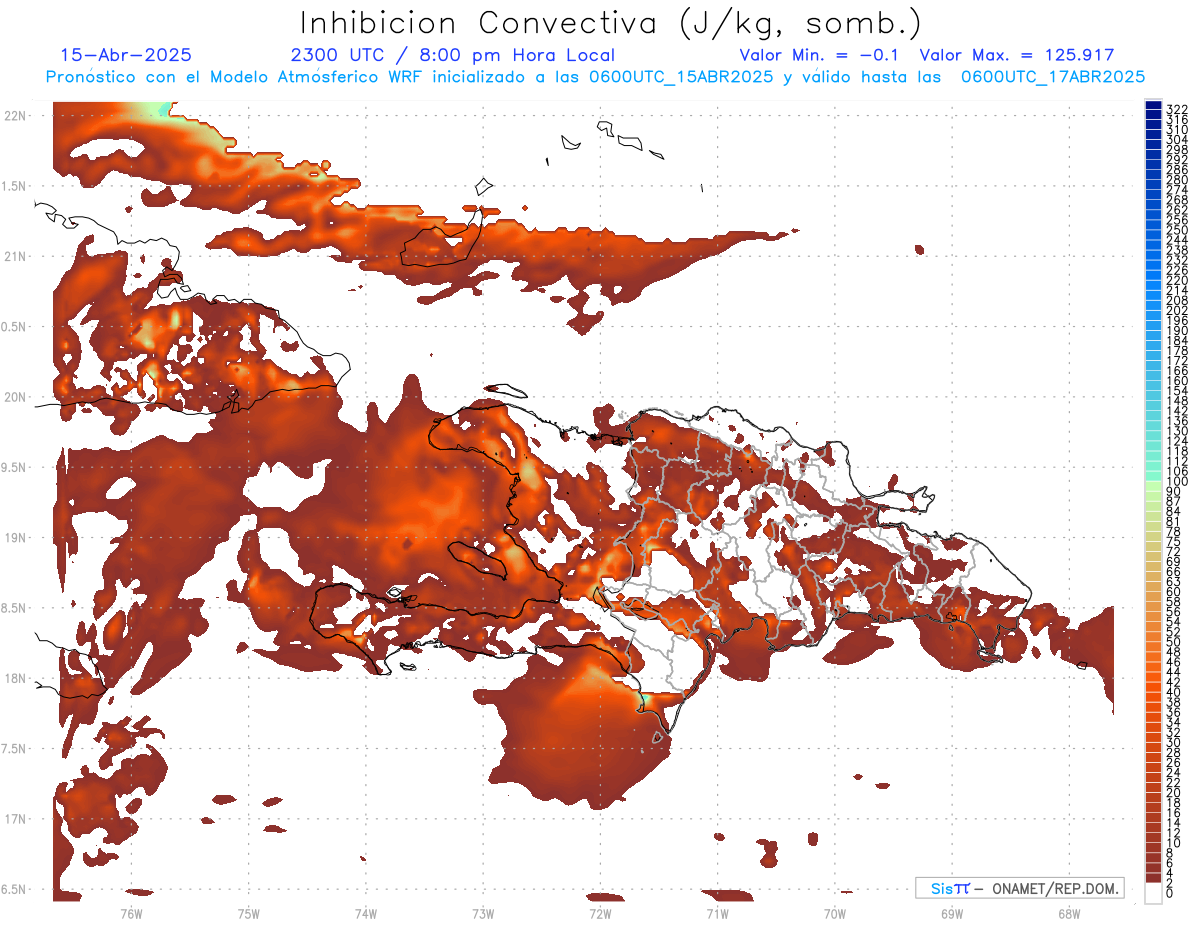Screen dimensions: 1200x927
Task: Click the "75W" longitude label
Action: pos(248,913)
